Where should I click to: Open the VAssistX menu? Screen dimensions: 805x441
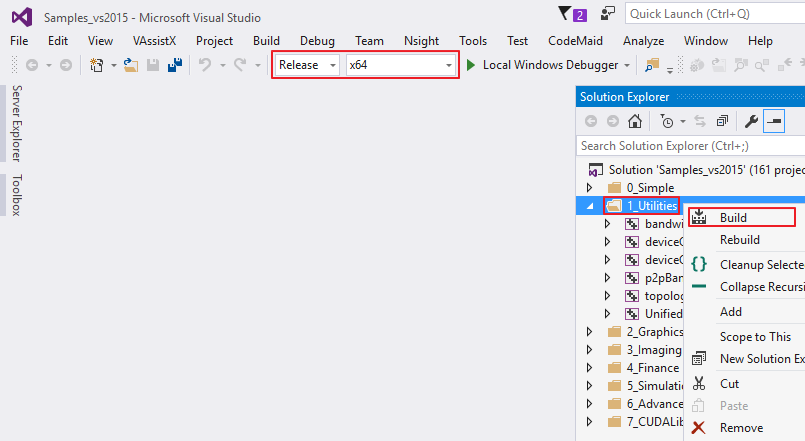tap(155, 41)
